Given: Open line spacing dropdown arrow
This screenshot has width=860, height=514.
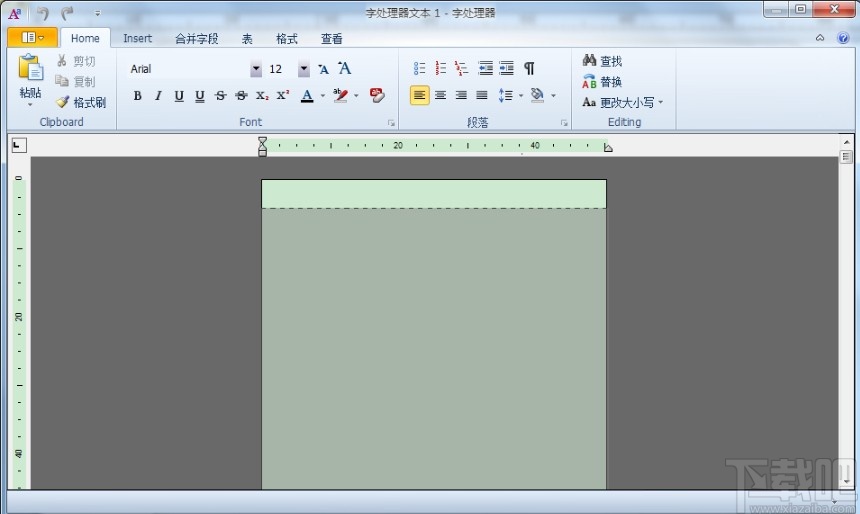Looking at the screenshot, I should click(x=521, y=96).
